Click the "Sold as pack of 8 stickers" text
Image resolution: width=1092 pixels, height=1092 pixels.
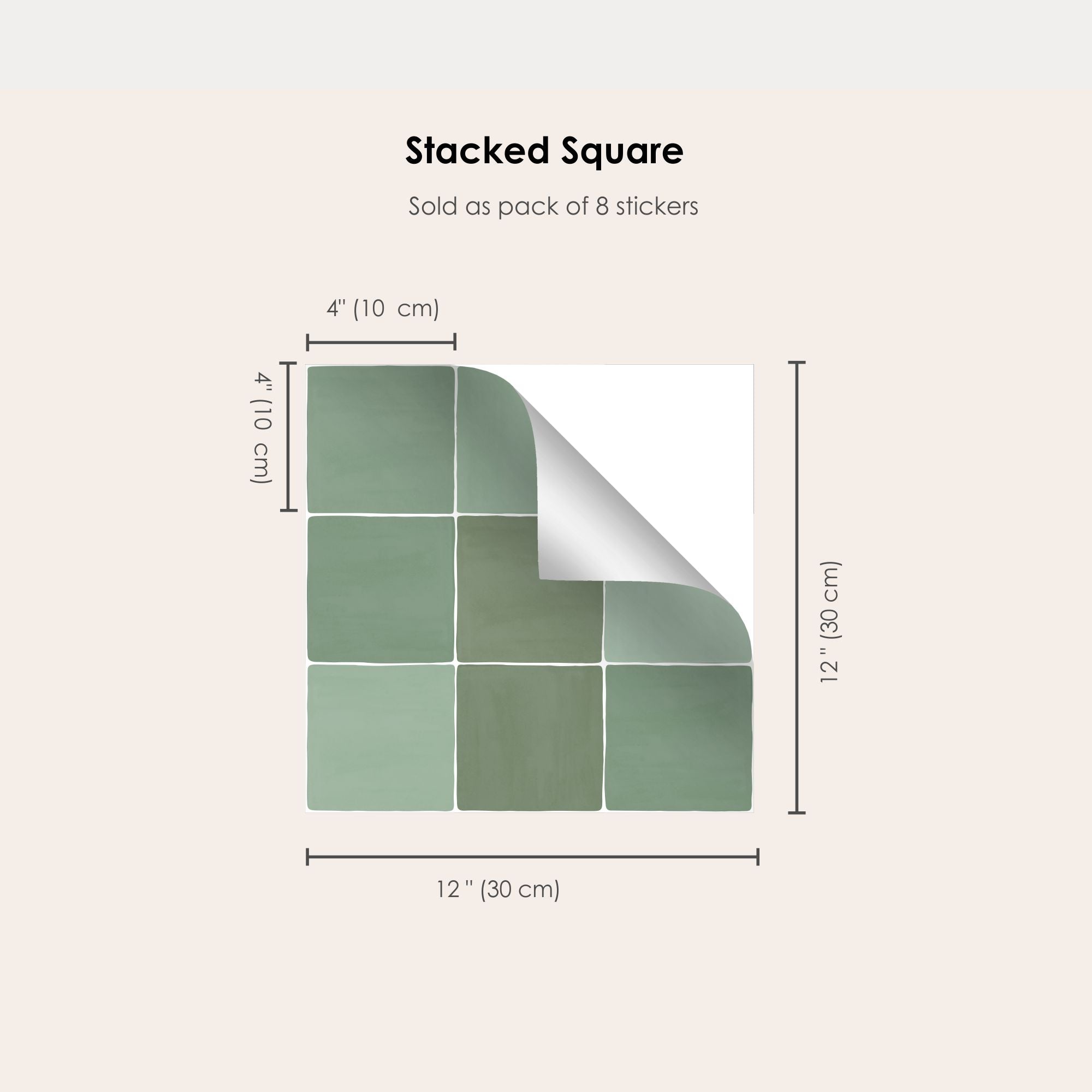[553, 206]
